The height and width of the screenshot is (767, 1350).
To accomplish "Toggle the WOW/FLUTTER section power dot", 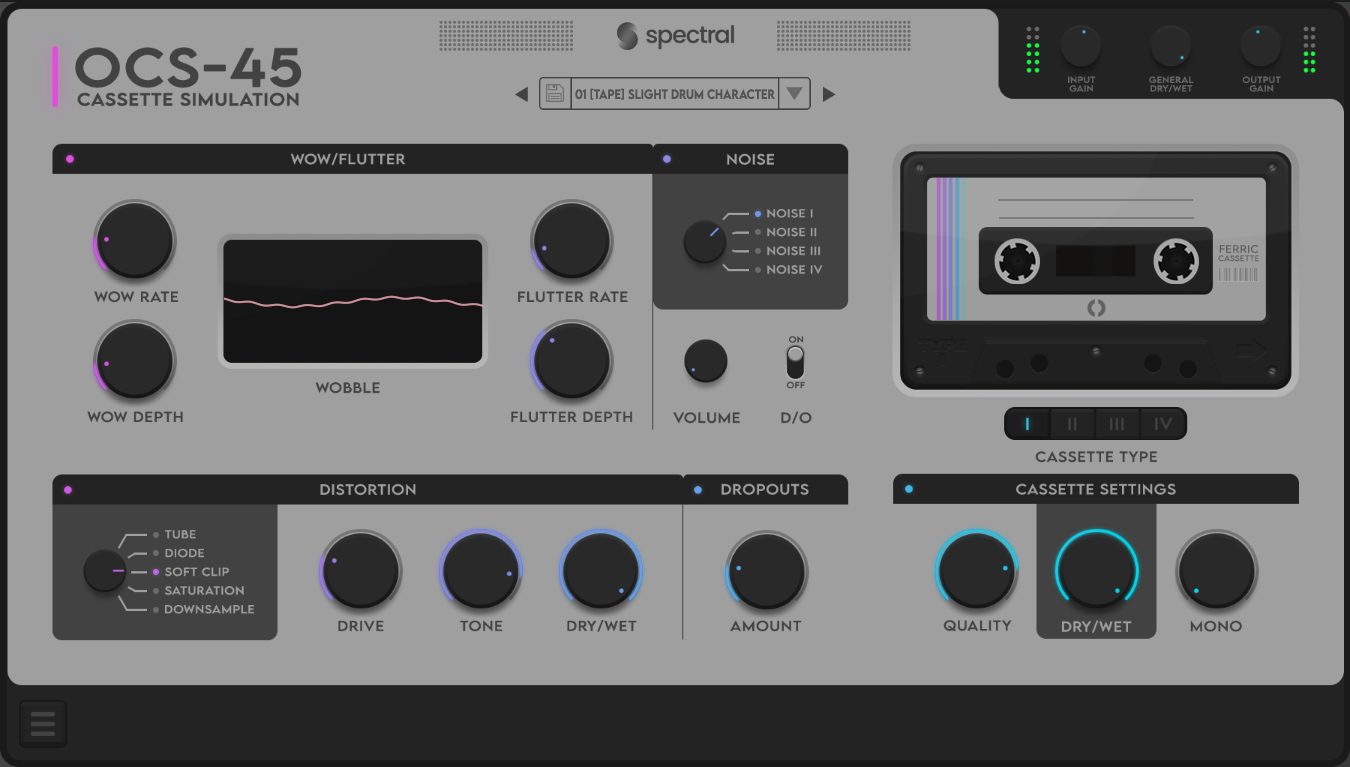I will [70, 159].
